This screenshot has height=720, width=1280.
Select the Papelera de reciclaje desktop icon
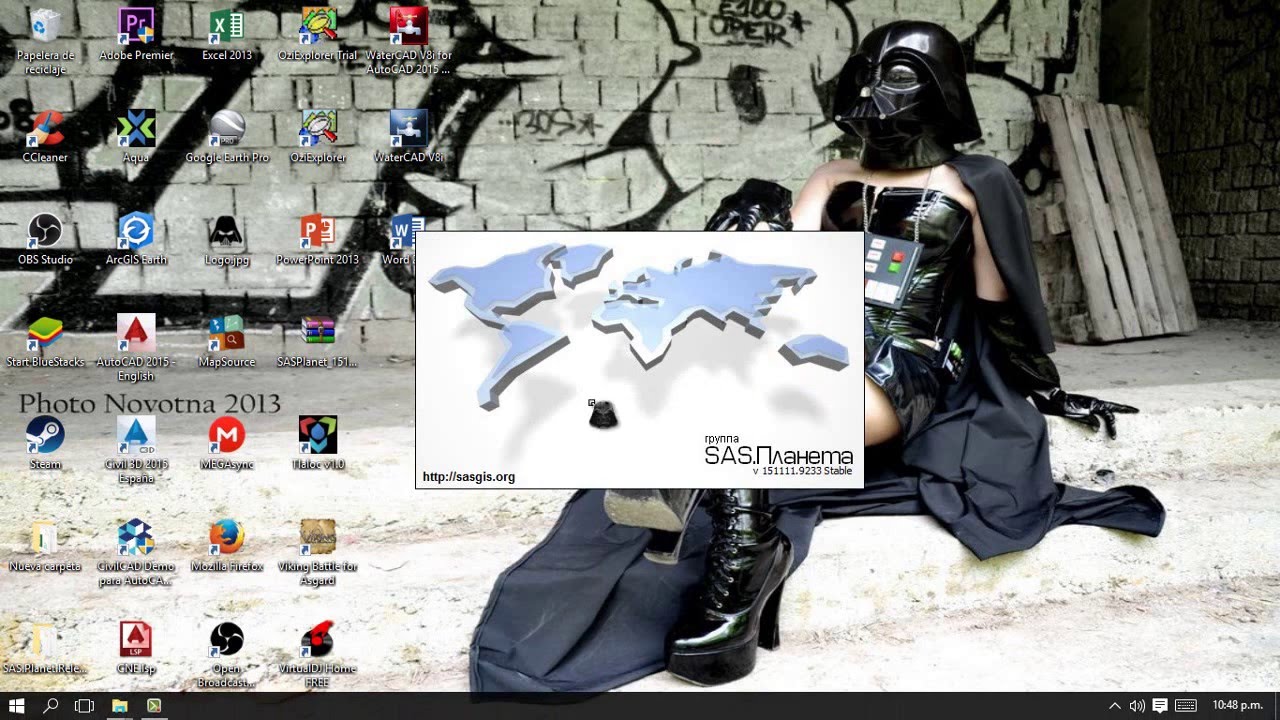pos(45,40)
